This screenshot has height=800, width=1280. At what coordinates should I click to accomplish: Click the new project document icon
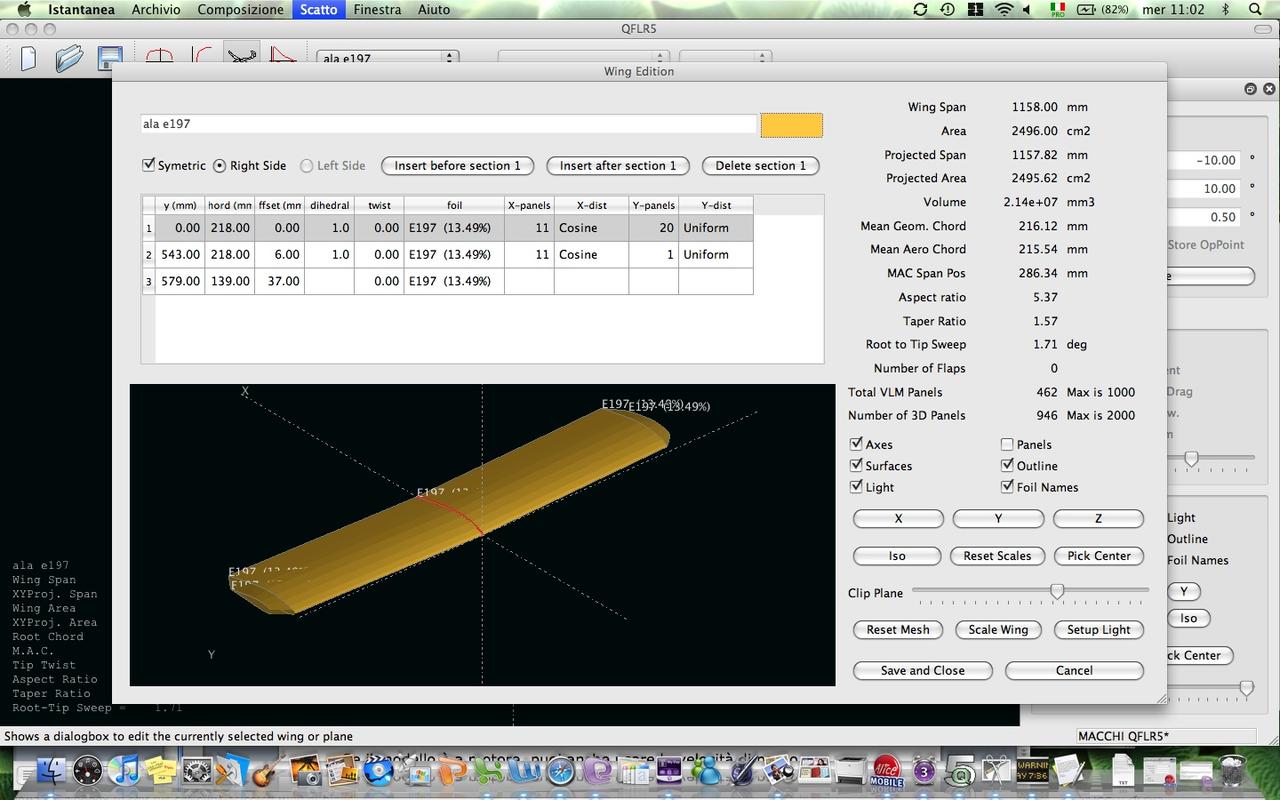tap(28, 58)
